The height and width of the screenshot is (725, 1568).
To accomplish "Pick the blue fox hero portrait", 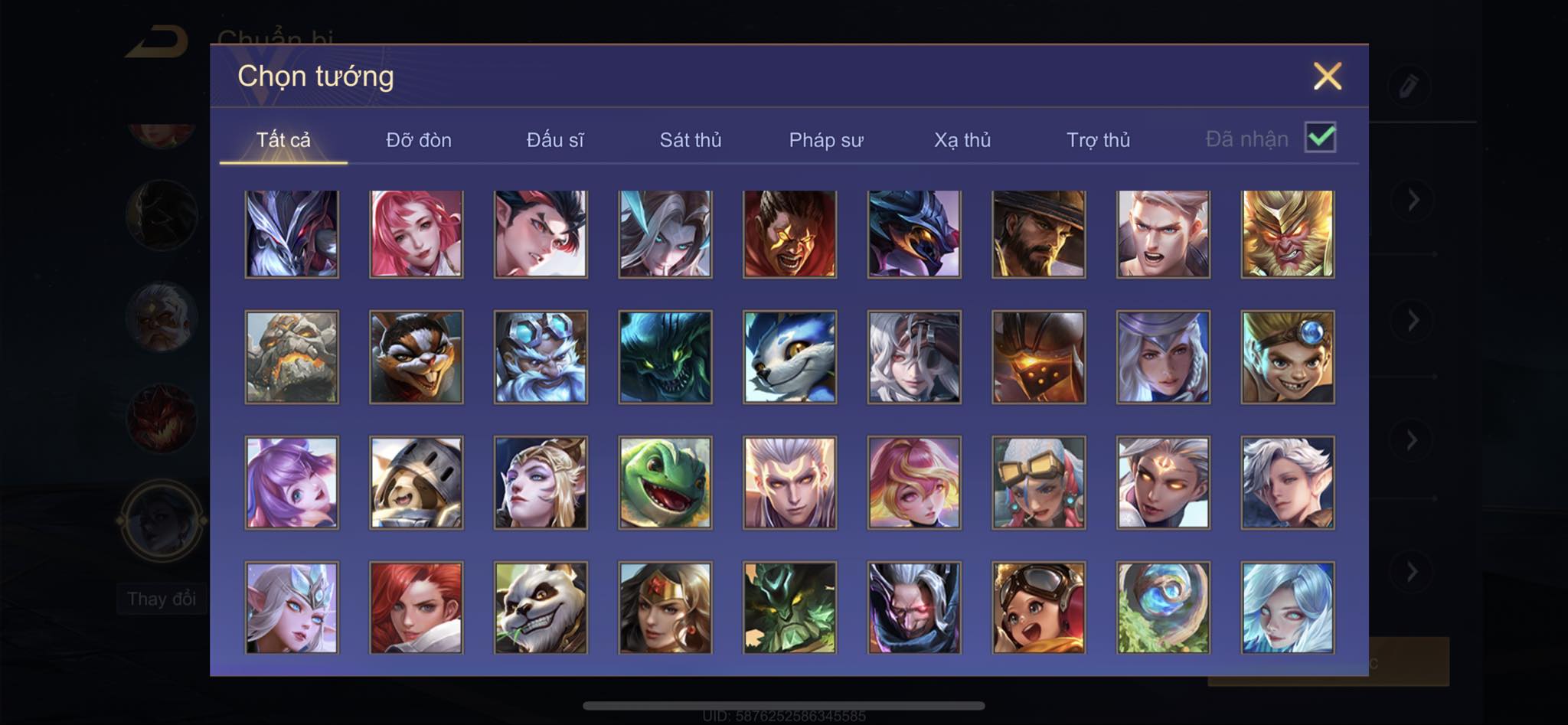I will [789, 357].
